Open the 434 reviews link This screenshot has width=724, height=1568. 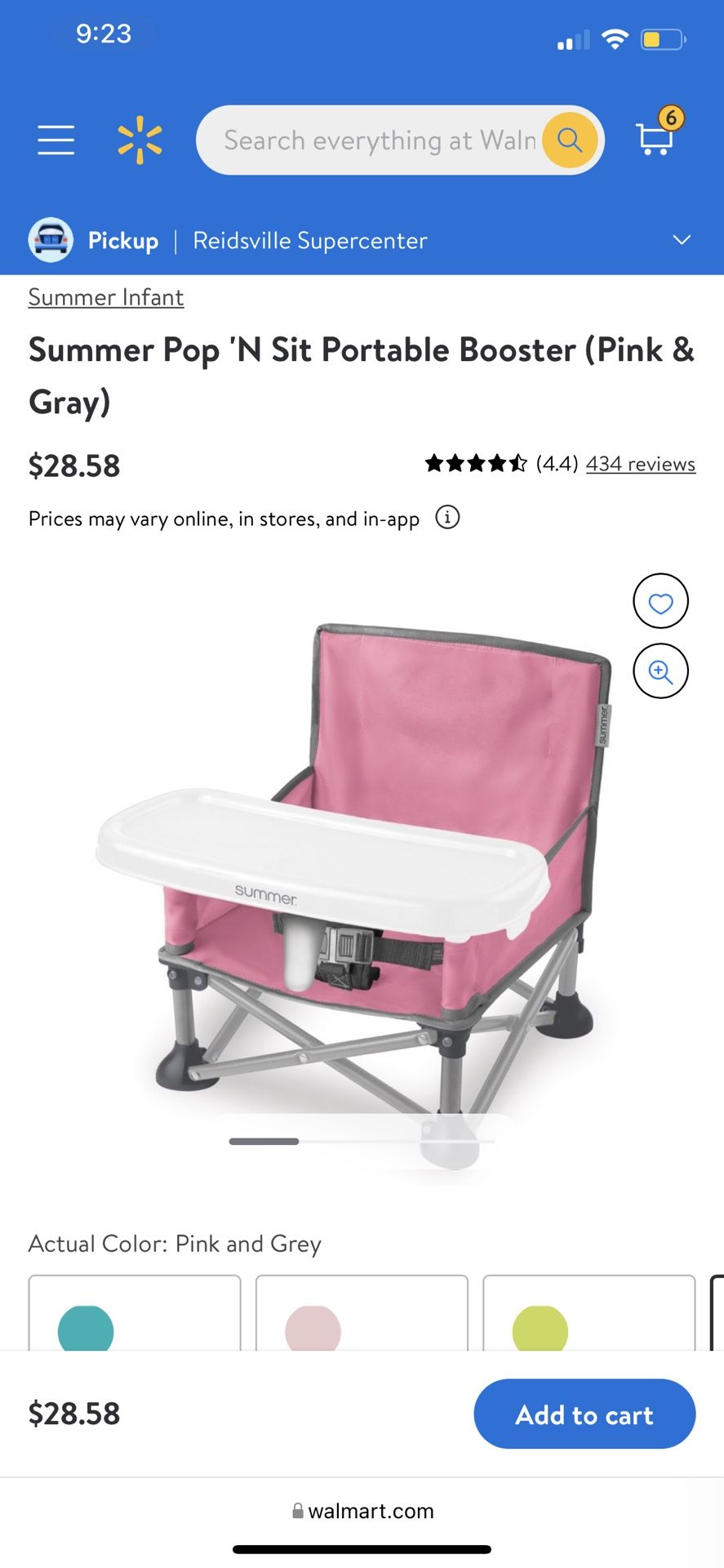pyautogui.click(x=641, y=464)
